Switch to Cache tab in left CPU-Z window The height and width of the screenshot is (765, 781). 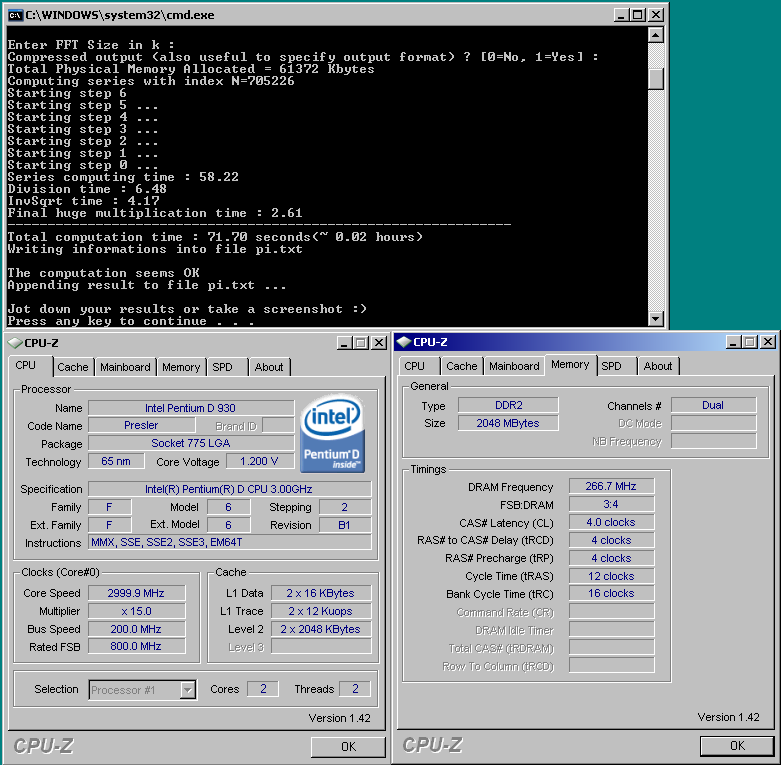(73, 367)
